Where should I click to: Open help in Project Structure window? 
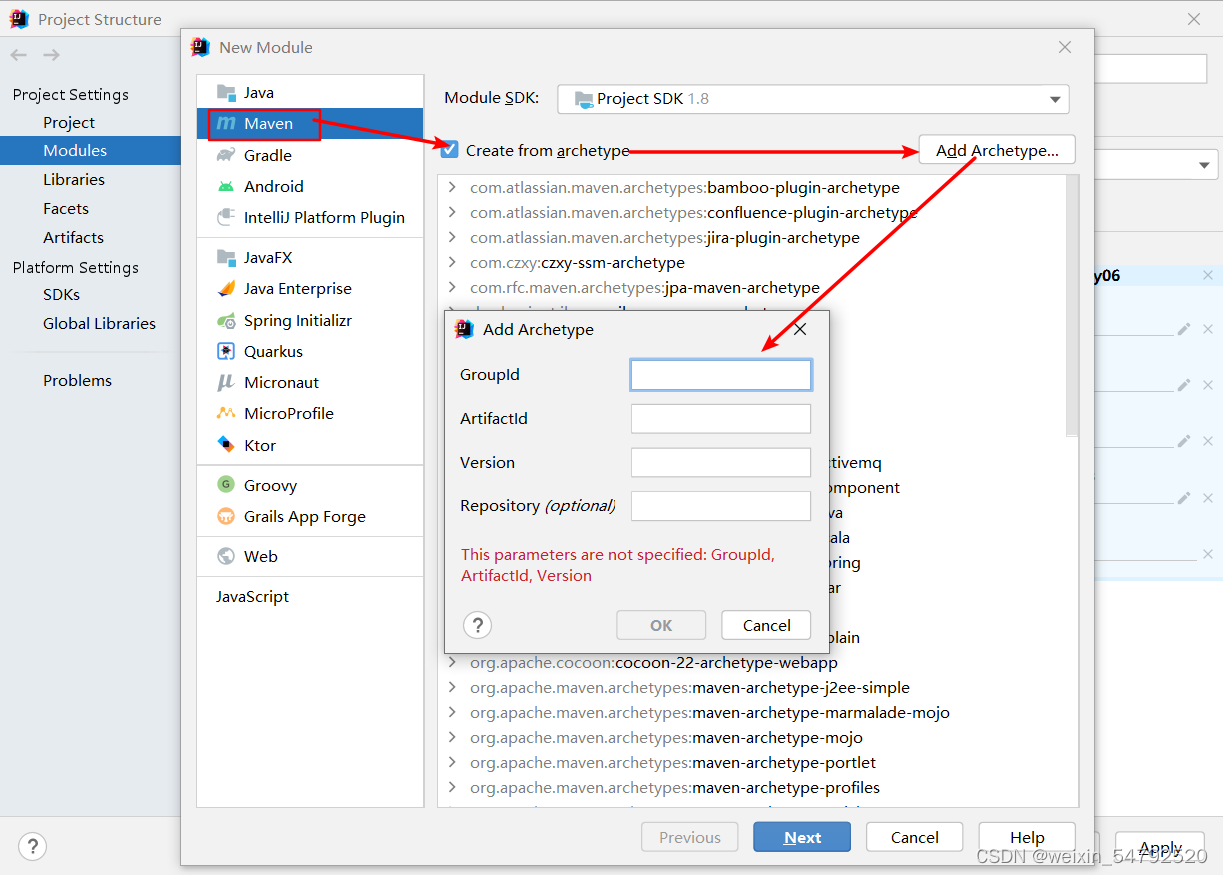[x=32, y=845]
